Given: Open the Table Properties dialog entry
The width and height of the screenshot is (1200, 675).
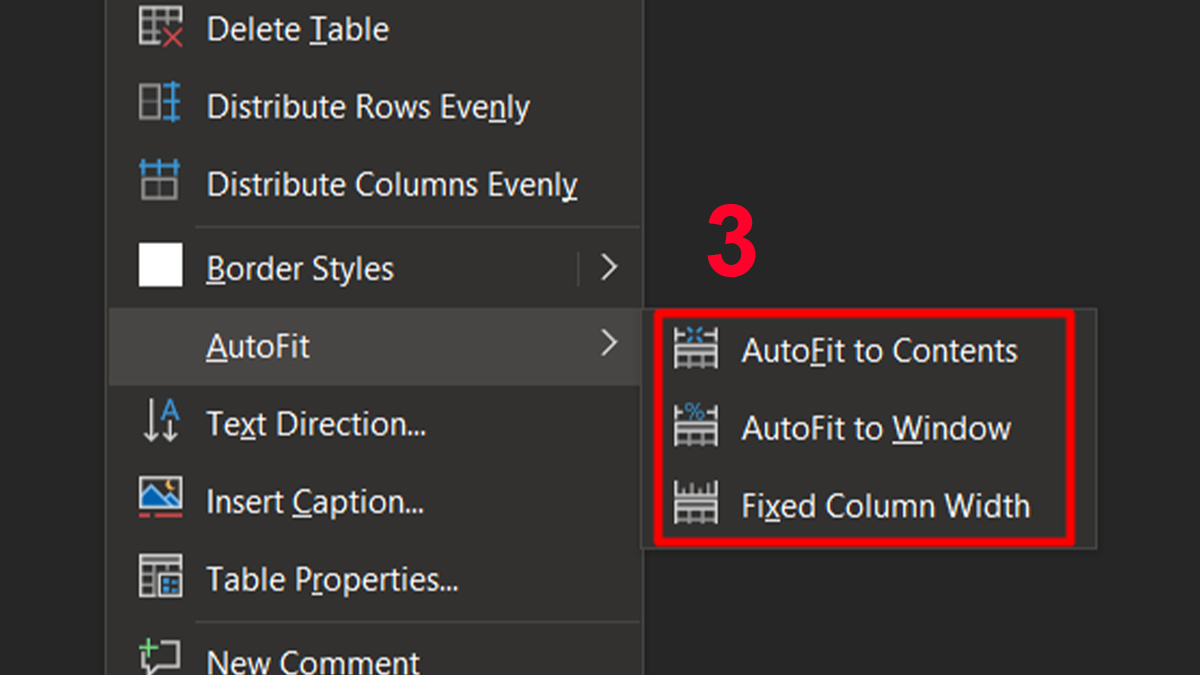Looking at the screenshot, I should pos(332,580).
